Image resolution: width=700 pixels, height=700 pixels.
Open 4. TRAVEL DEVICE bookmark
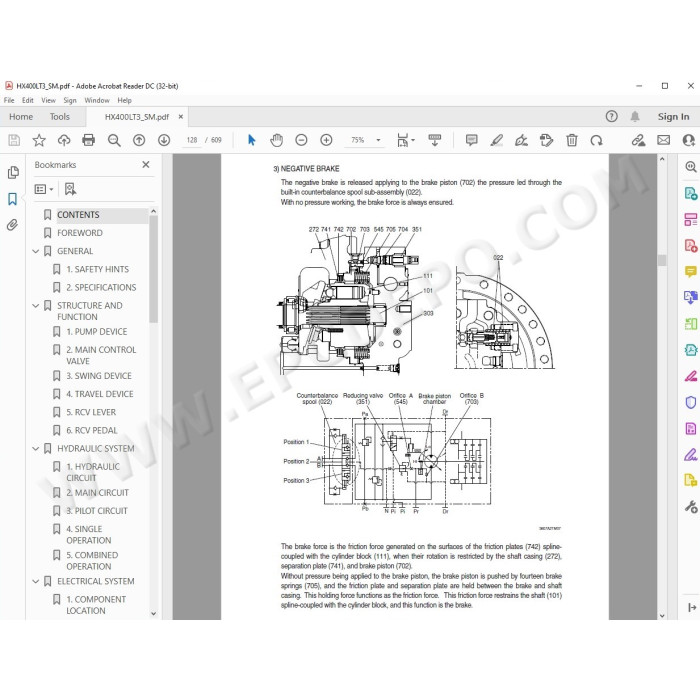click(100, 394)
